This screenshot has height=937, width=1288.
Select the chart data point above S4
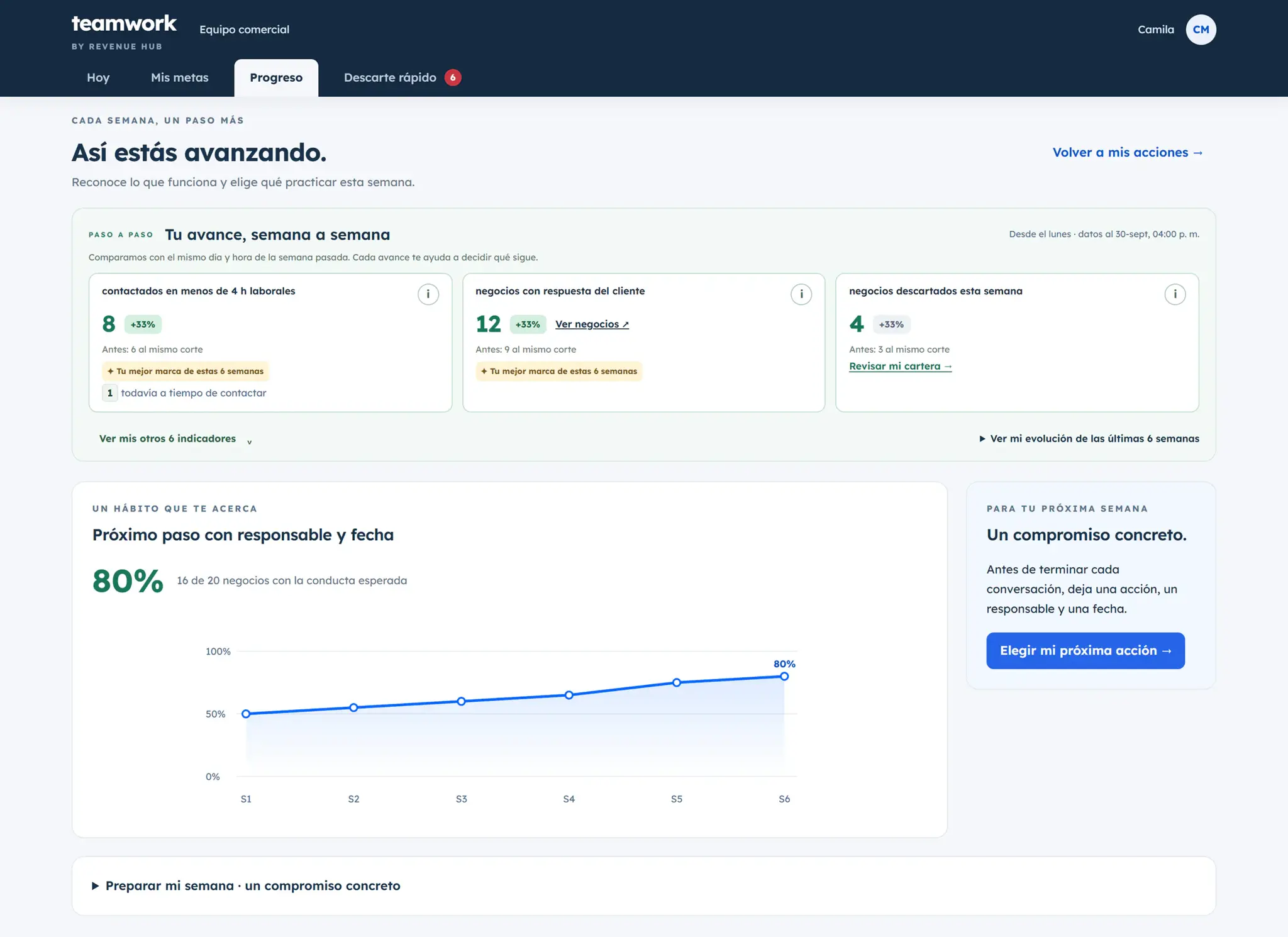click(x=569, y=695)
